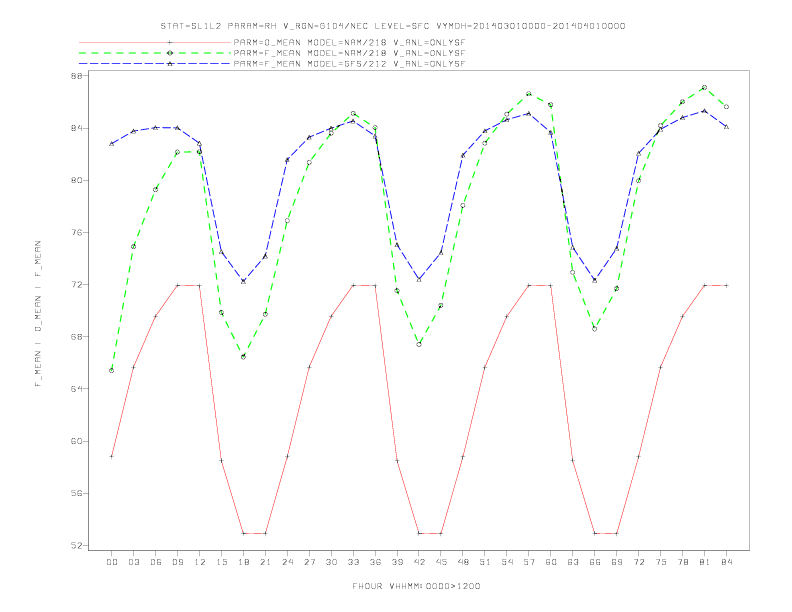The width and height of the screenshot is (792, 612).
Task: Click the blue triangle data point at hour 18
Action: click(x=243, y=281)
